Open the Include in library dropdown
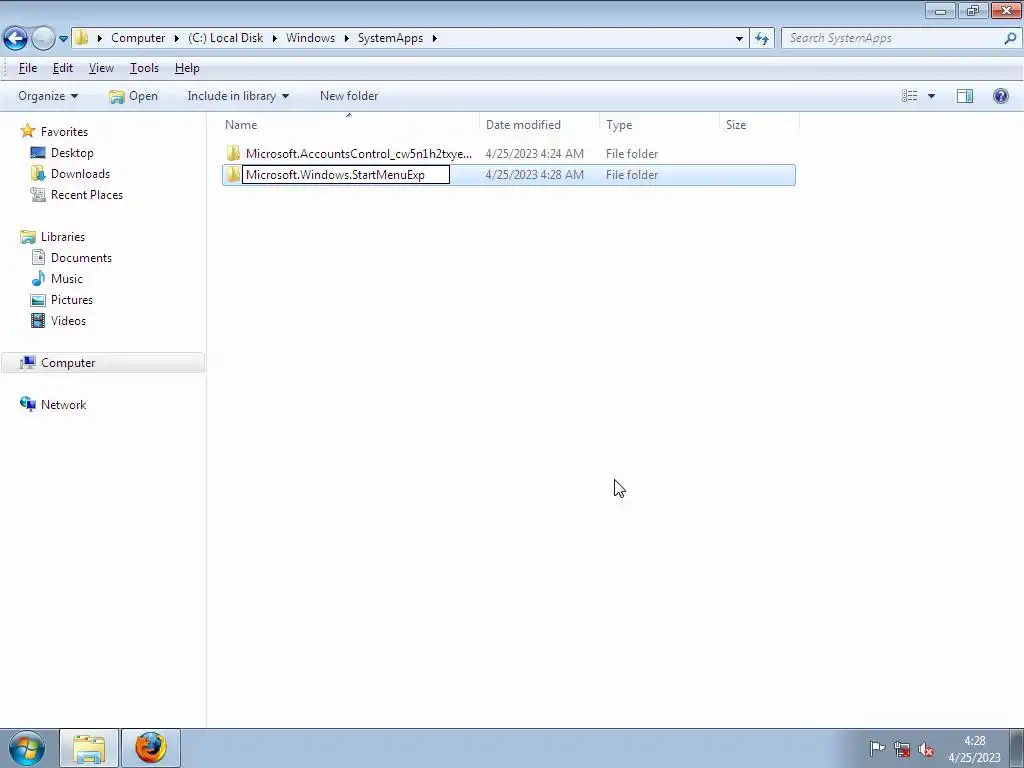 click(238, 96)
